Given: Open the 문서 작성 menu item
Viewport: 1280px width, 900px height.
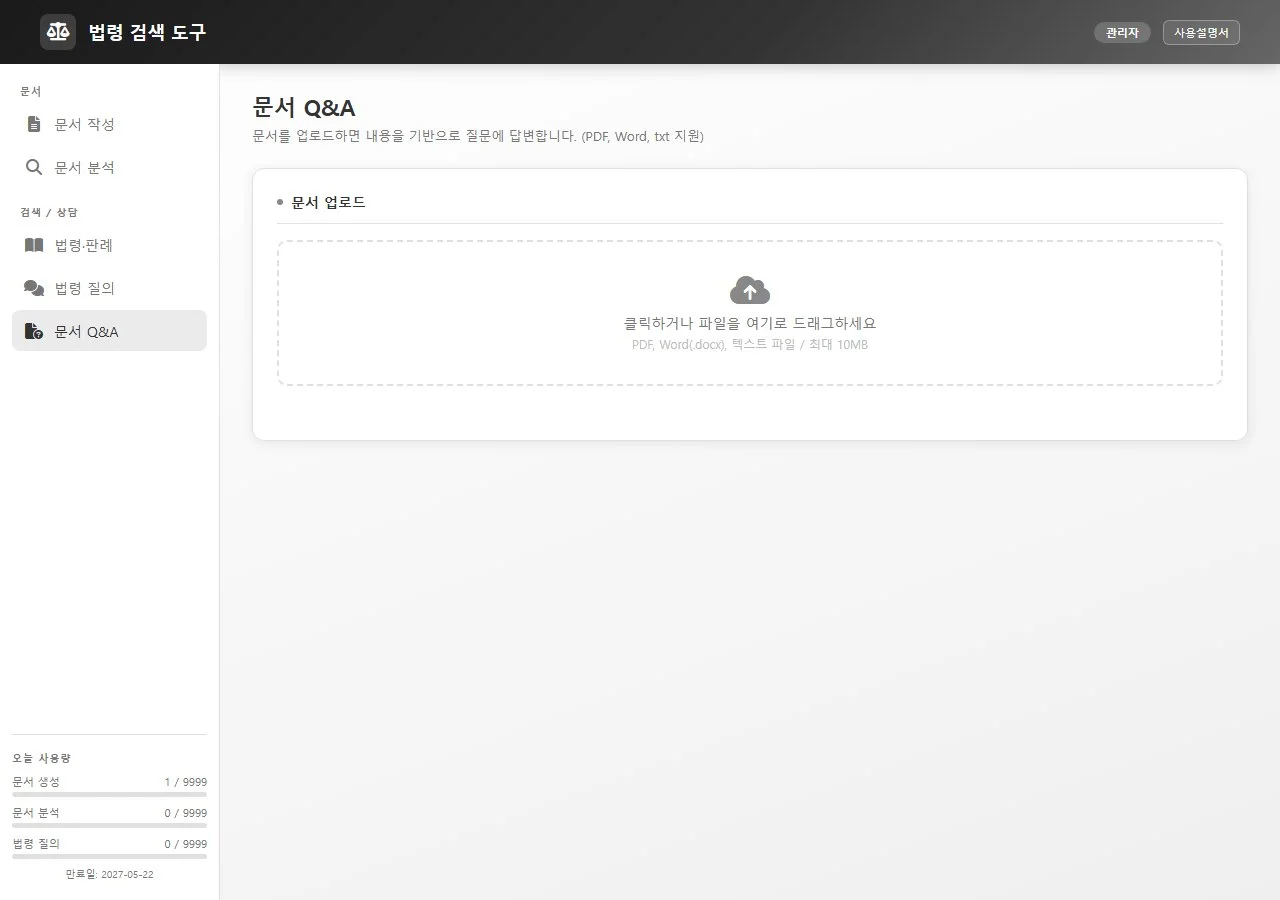Looking at the screenshot, I should click(109, 124).
